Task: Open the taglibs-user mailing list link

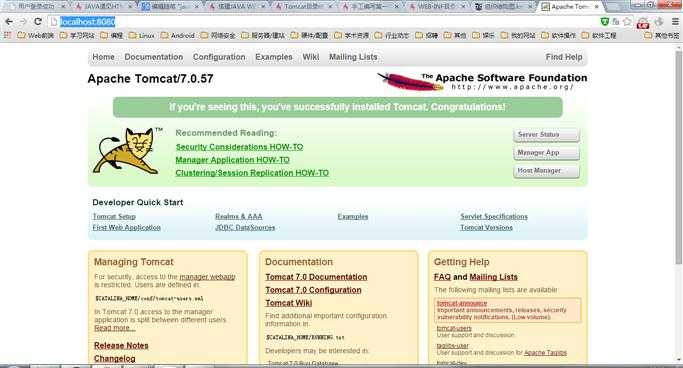Action: pos(453,346)
